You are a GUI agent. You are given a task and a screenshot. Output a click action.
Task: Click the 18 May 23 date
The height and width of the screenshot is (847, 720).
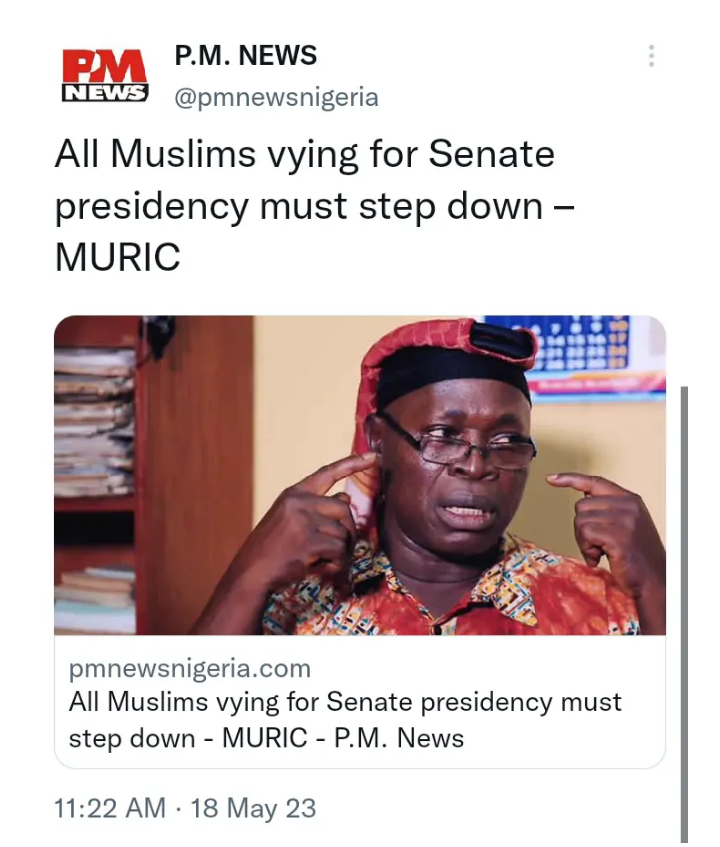coord(253,809)
